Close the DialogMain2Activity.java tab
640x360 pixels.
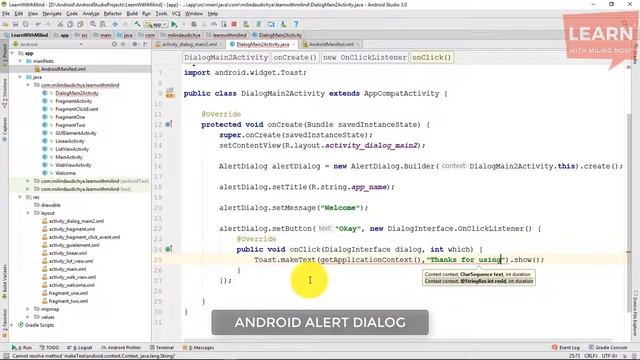[x=293, y=44]
